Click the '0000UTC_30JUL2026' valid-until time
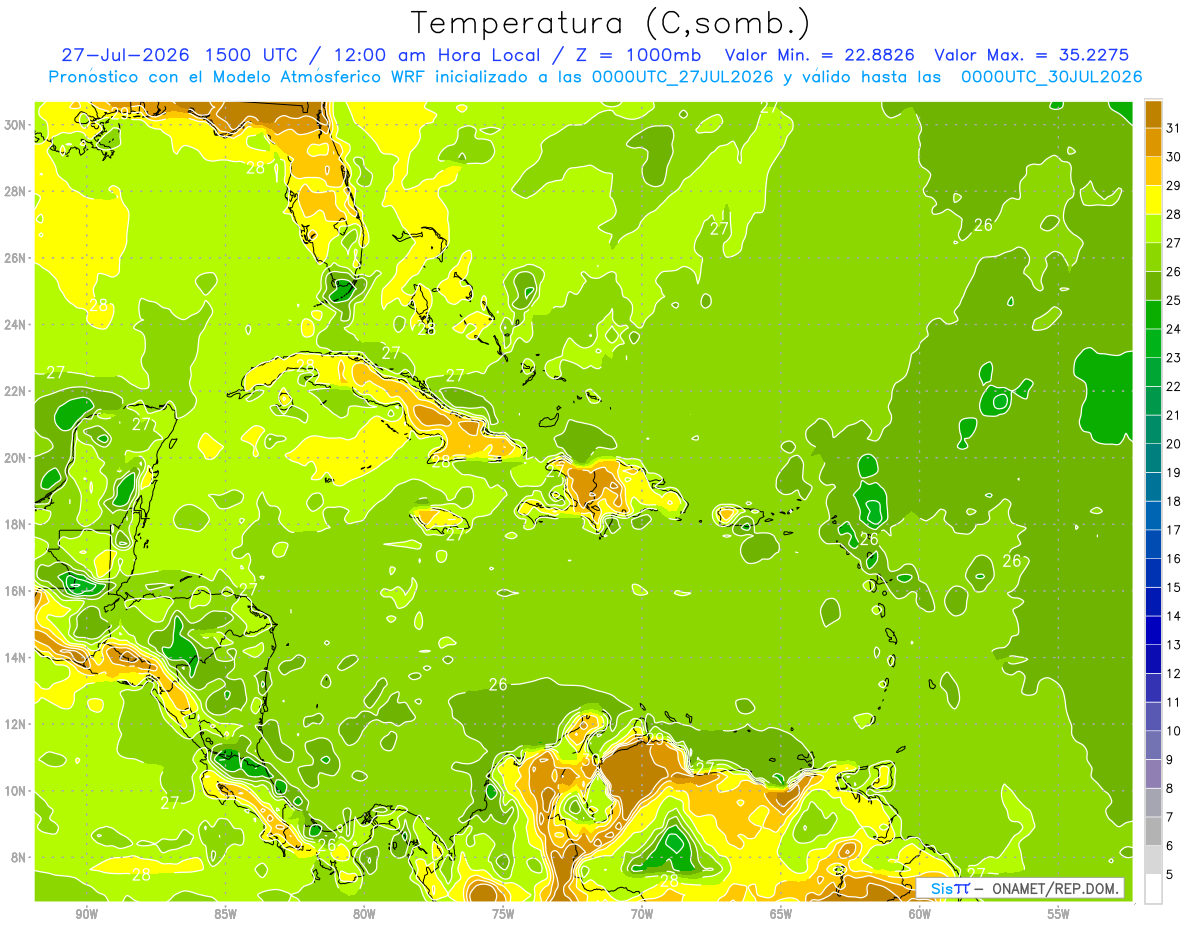 pyautogui.click(x=1051, y=76)
